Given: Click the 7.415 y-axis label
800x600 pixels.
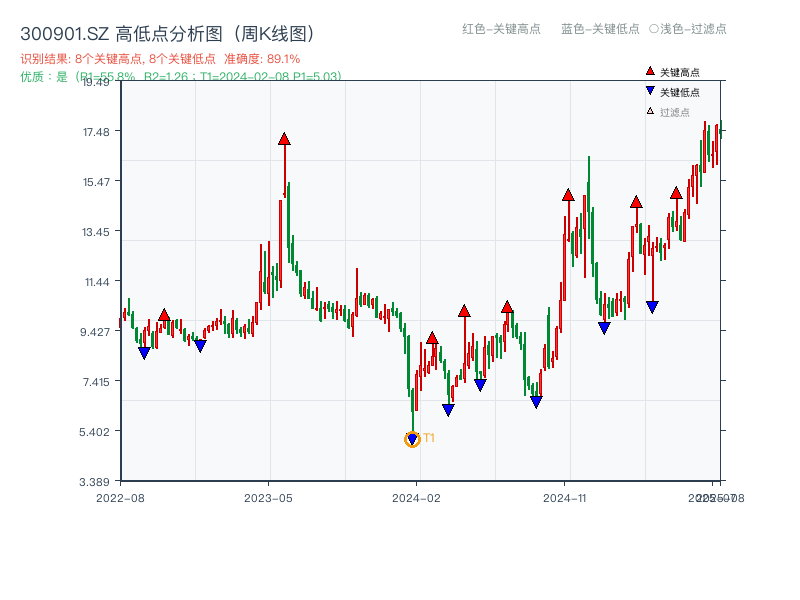Looking at the screenshot, I should coord(96,382).
